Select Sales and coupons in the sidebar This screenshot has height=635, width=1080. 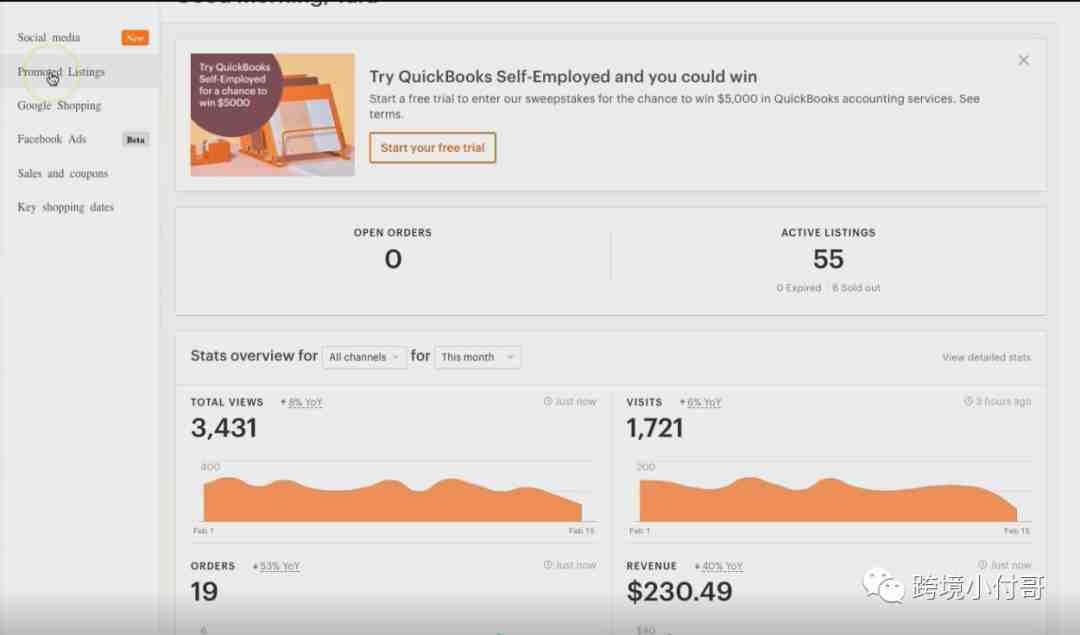click(63, 174)
